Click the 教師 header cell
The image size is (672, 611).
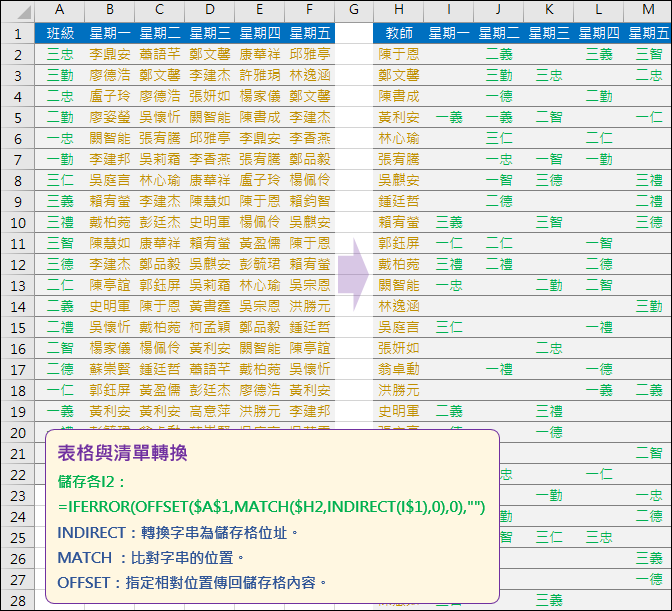pos(399,33)
